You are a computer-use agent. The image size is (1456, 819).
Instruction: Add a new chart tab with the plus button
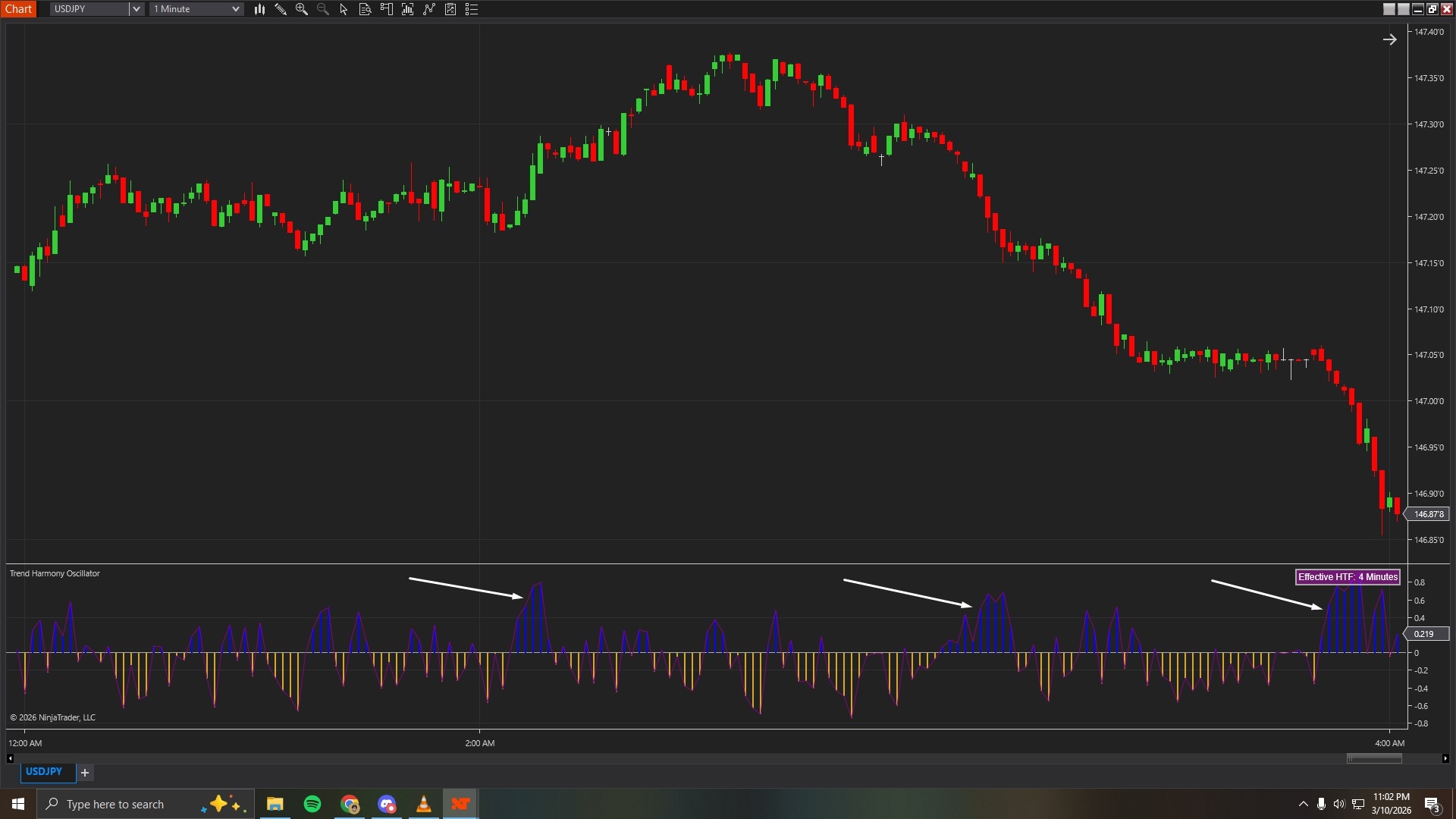[85, 772]
